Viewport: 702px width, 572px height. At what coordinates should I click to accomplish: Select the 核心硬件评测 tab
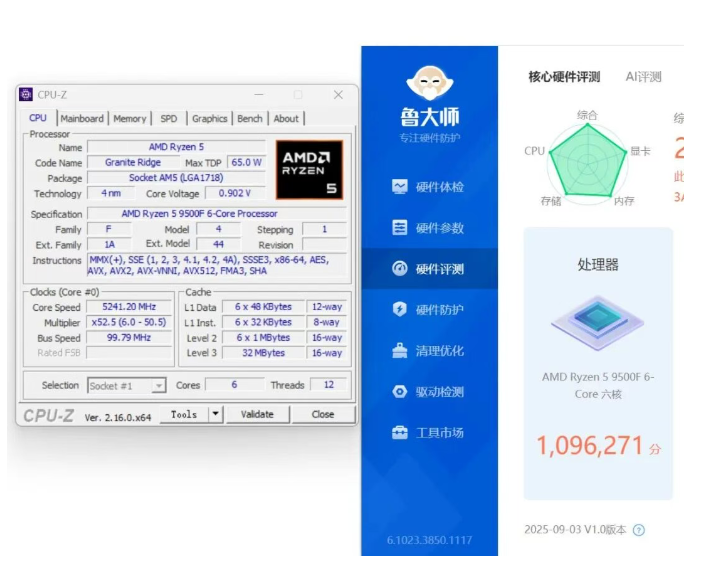click(564, 77)
